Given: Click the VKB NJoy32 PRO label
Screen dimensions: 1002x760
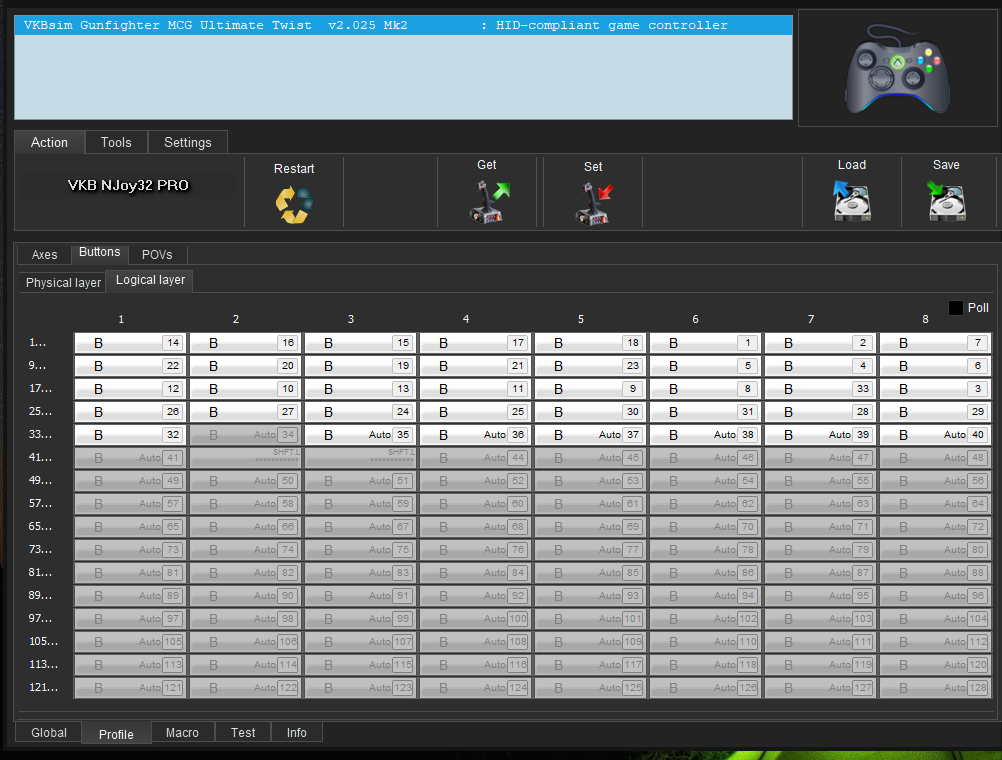Looking at the screenshot, I should [x=128, y=185].
